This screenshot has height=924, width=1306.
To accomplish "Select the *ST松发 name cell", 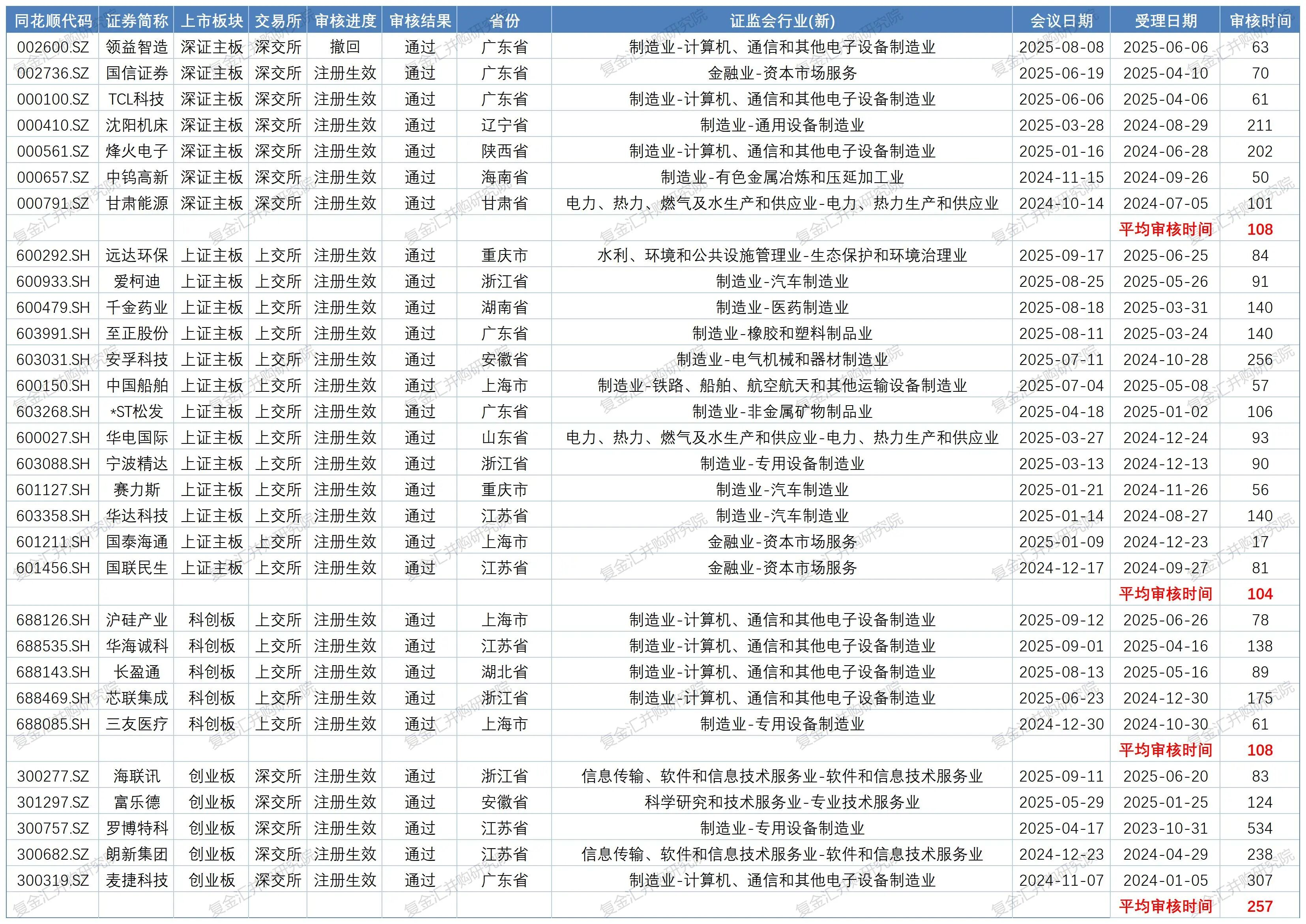I will click(137, 411).
